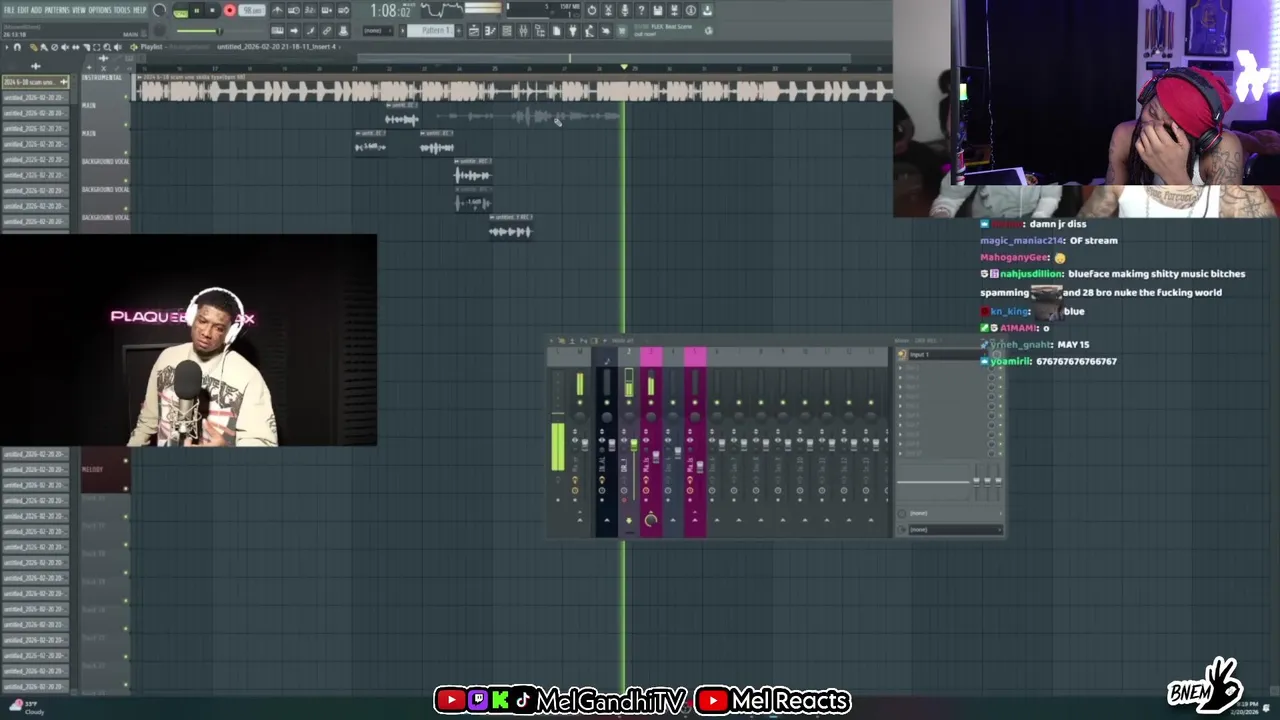Image resolution: width=1280 pixels, height=720 pixels.
Task: Adjust the master mixer track fader
Action: tap(585, 445)
